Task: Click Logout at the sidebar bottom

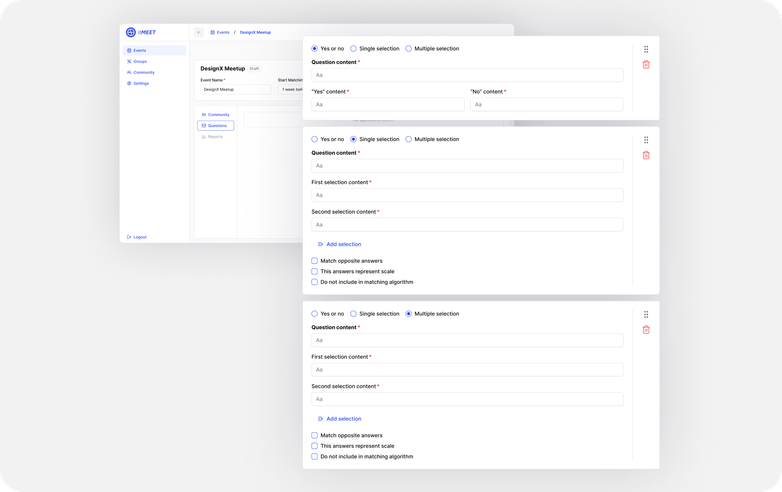Action: coord(137,237)
